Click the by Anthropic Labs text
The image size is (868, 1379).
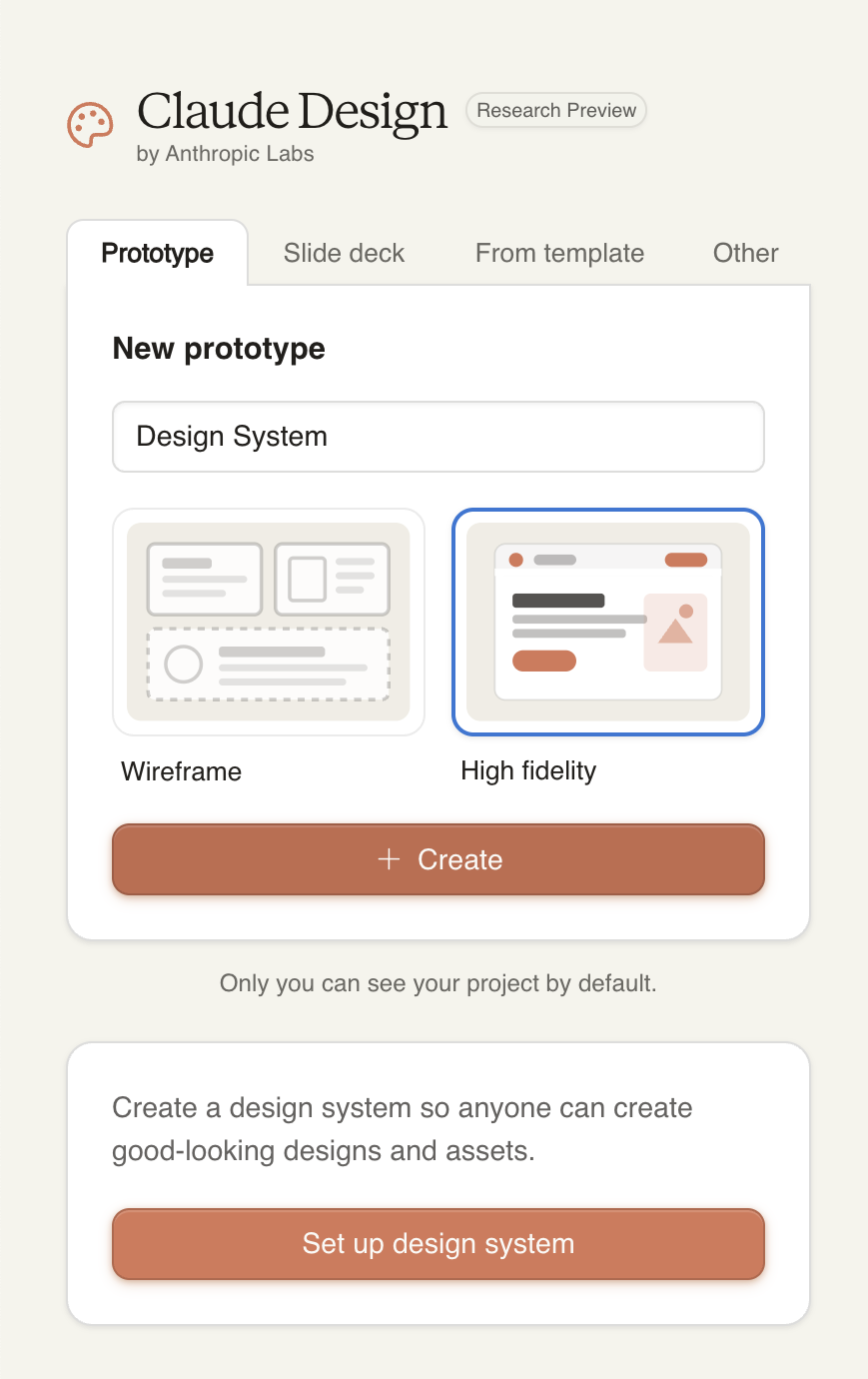(225, 154)
